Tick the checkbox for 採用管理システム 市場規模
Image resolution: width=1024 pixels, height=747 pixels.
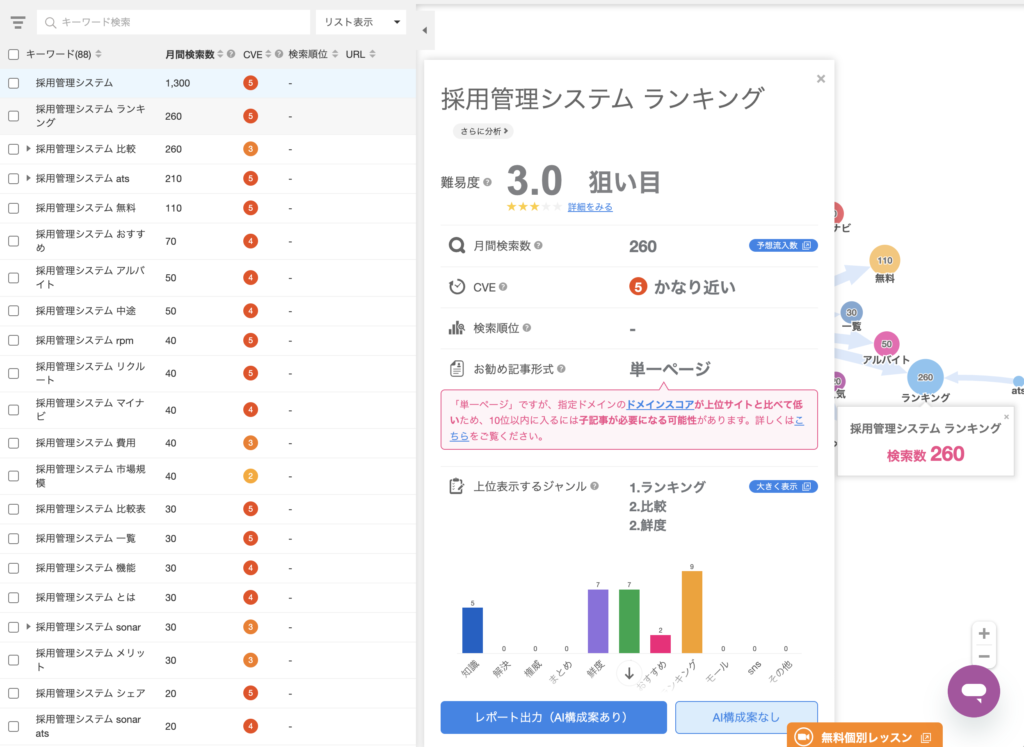[14, 476]
